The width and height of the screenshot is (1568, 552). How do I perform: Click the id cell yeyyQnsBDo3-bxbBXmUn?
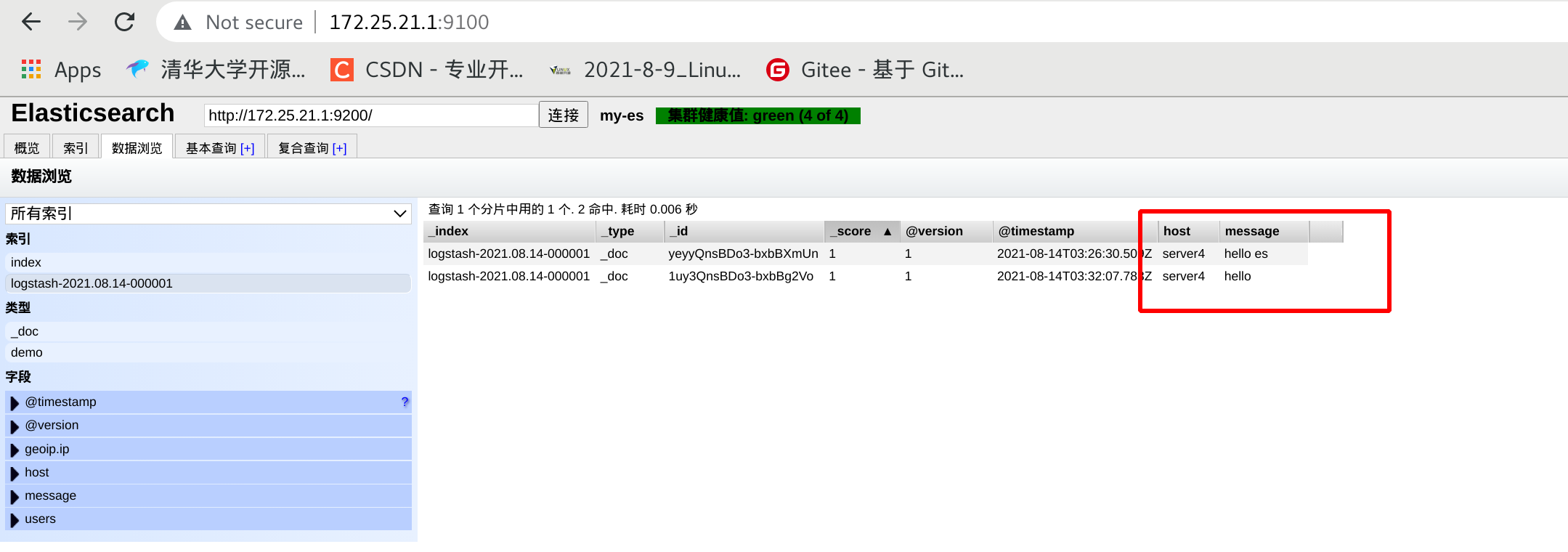[744, 253]
